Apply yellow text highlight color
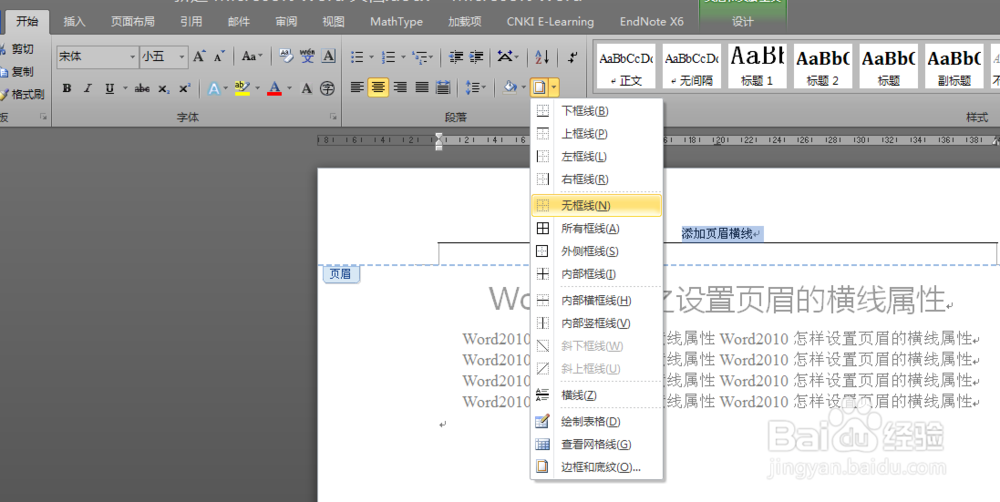The height and width of the screenshot is (502, 1000). (242, 88)
